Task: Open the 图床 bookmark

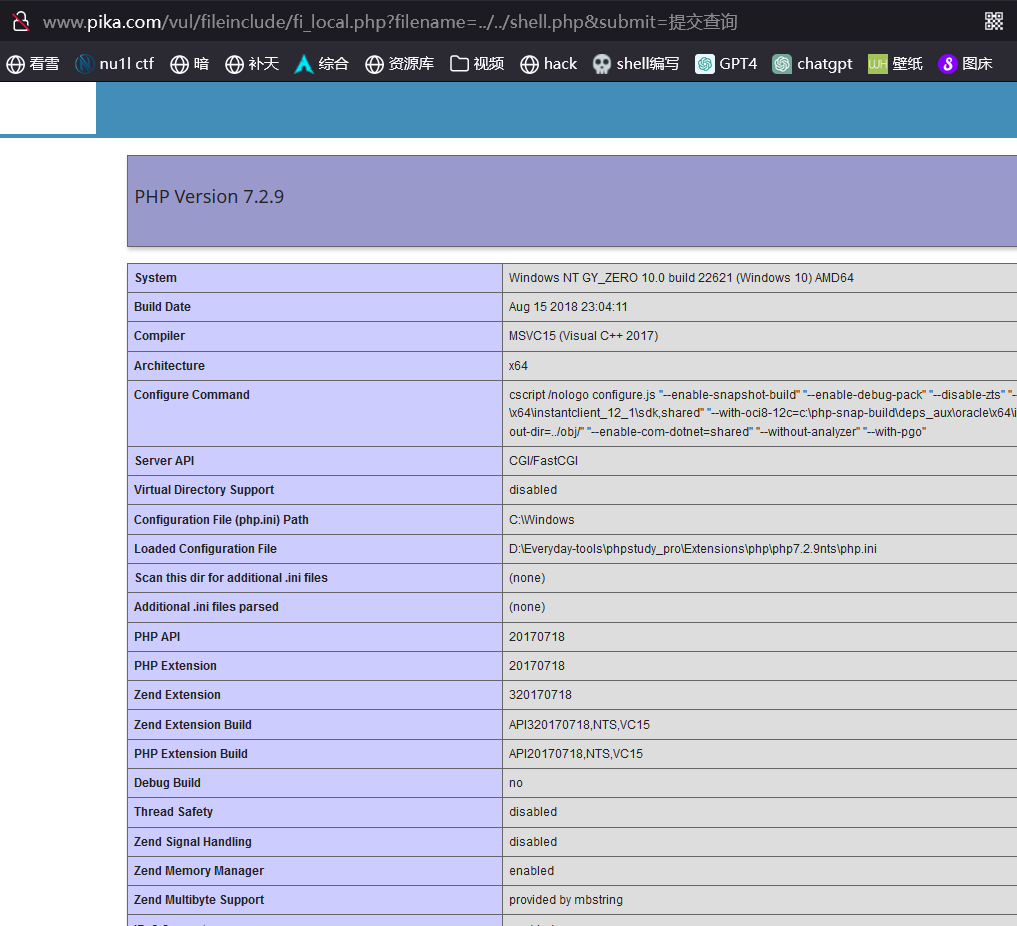Action: point(966,64)
